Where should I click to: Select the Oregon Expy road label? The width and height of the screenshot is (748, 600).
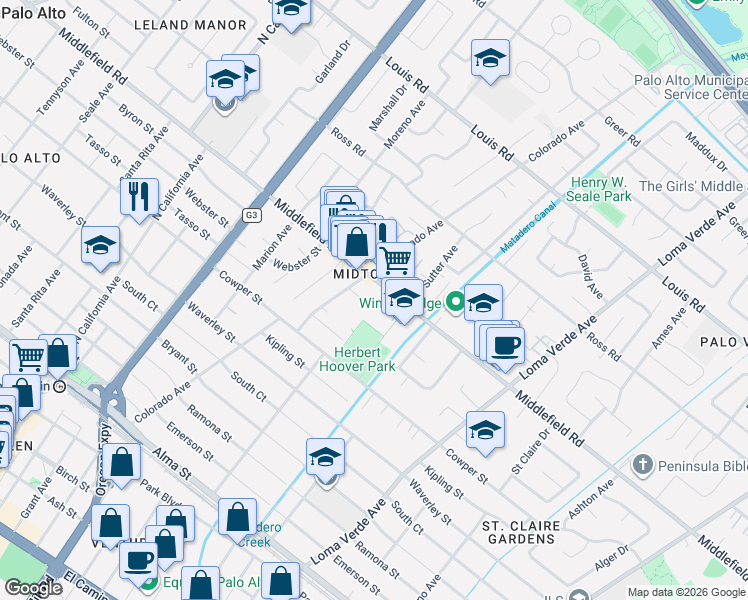[103, 459]
